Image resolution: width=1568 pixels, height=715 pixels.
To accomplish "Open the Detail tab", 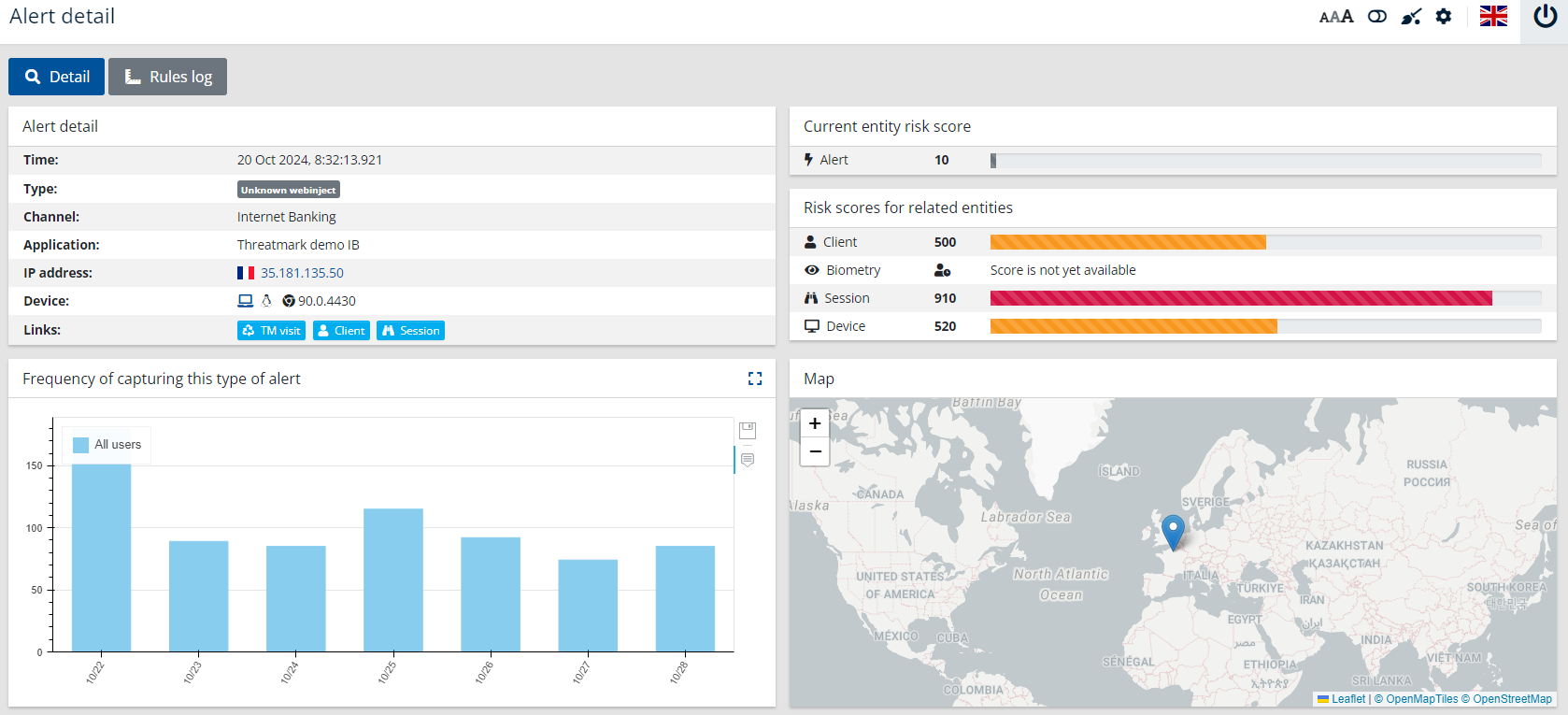I will click(x=56, y=77).
